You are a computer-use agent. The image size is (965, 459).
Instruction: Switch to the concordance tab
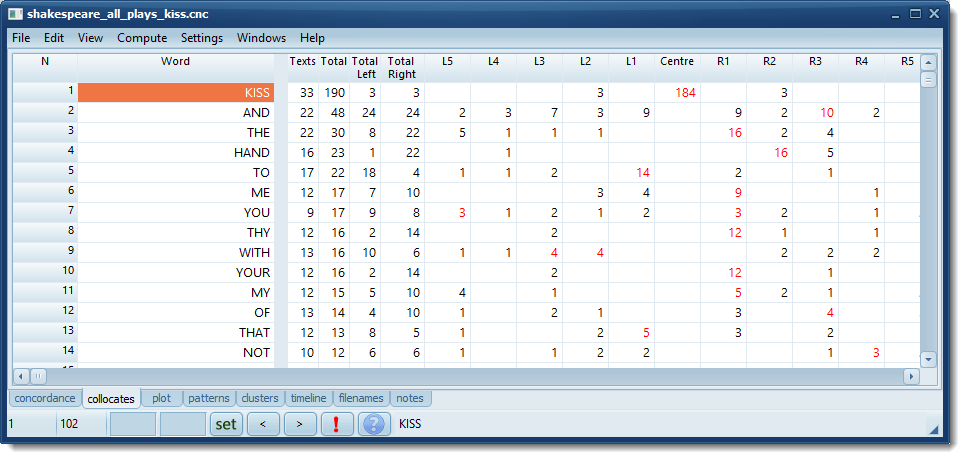tap(44, 398)
